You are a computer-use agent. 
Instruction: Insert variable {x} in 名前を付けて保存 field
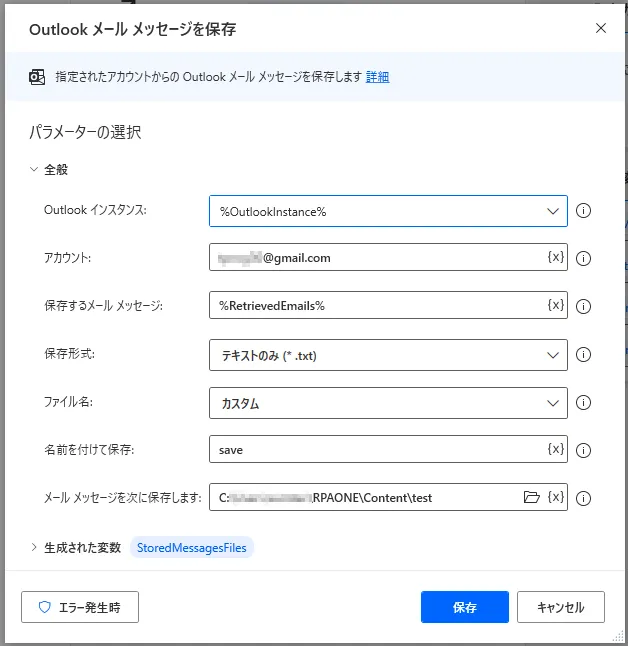click(x=555, y=449)
